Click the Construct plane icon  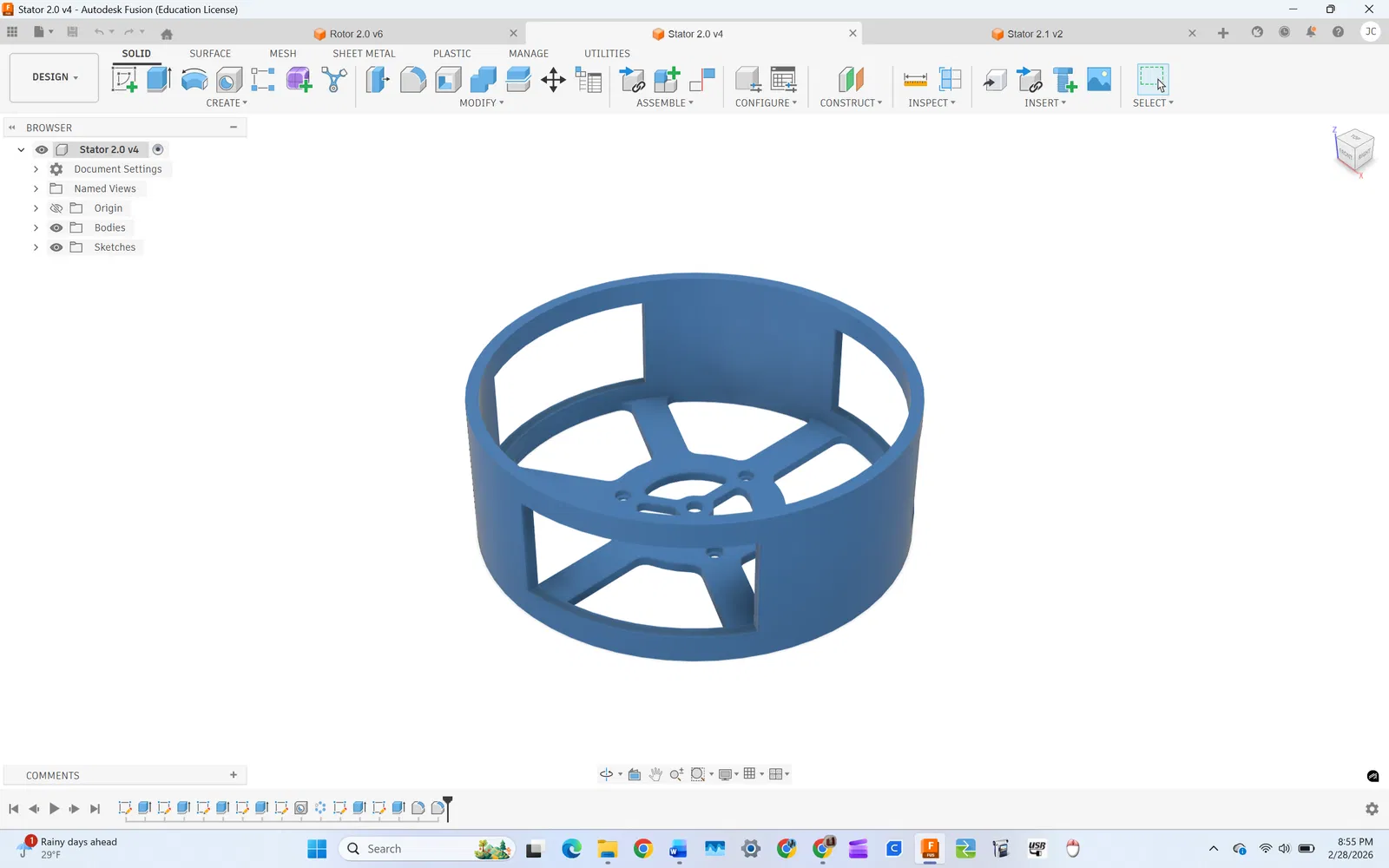click(851, 80)
